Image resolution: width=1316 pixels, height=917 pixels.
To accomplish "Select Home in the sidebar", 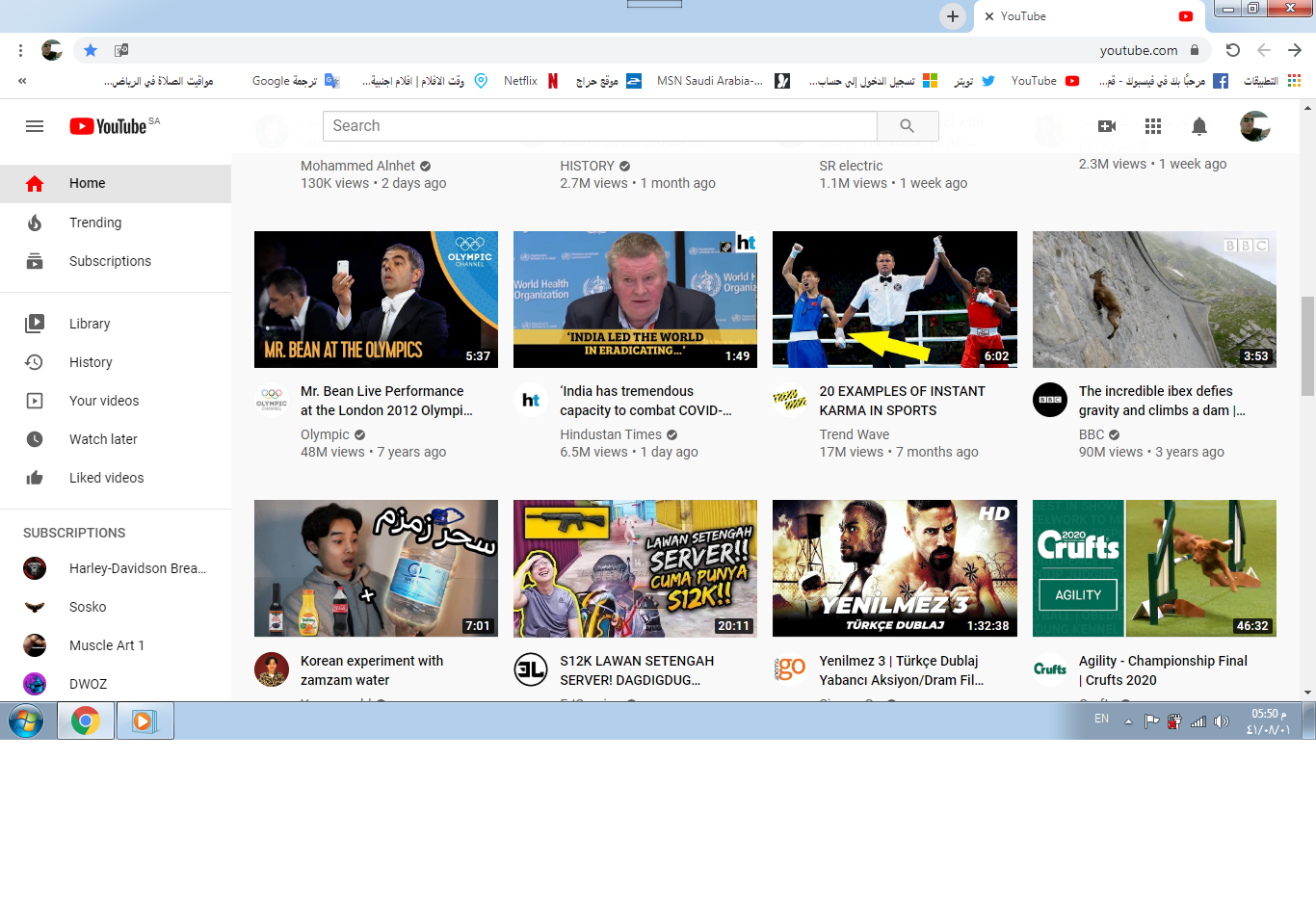I will (116, 183).
